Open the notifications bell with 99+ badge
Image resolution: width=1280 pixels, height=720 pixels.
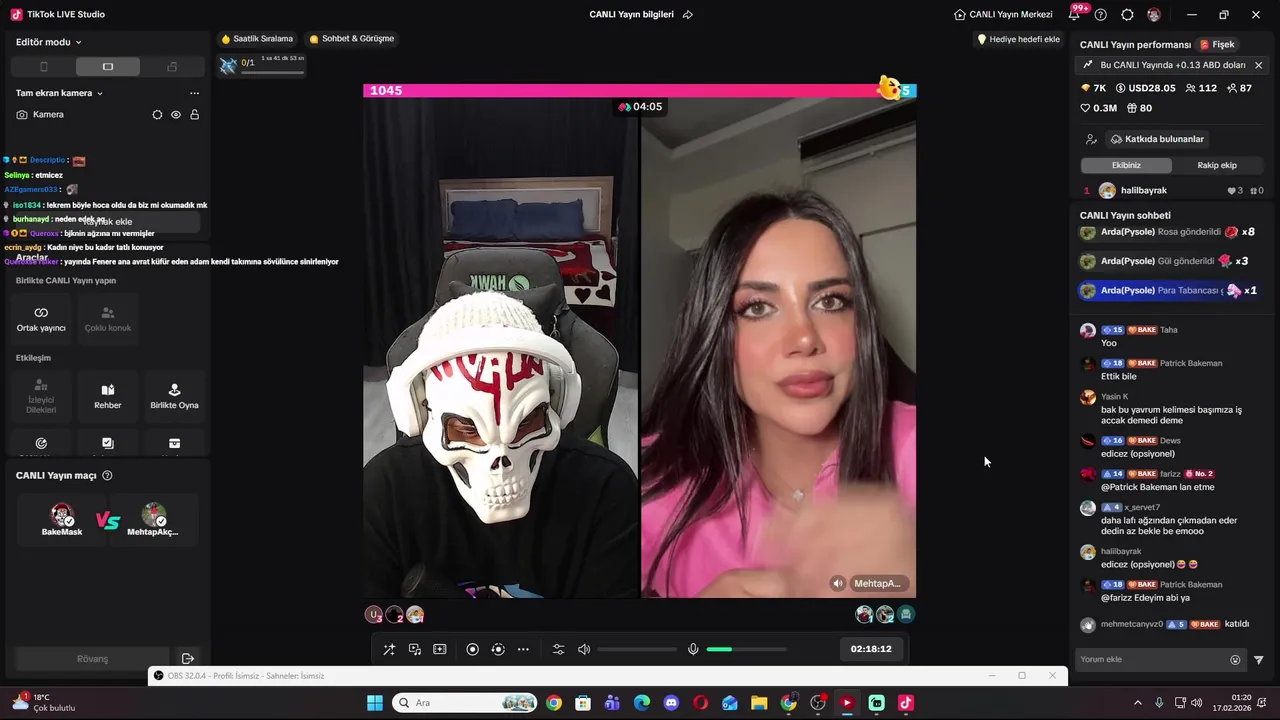point(1076,14)
